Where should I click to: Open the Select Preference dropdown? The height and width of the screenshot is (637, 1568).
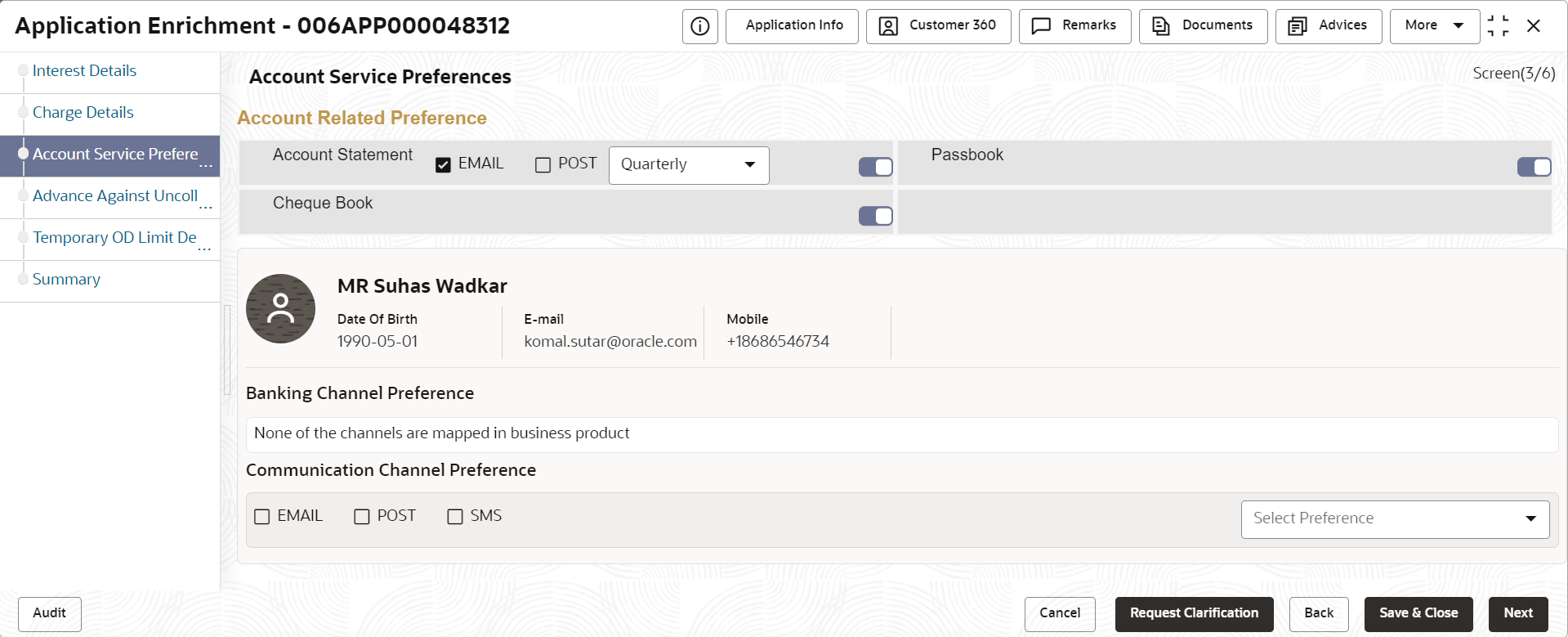(1395, 519)
